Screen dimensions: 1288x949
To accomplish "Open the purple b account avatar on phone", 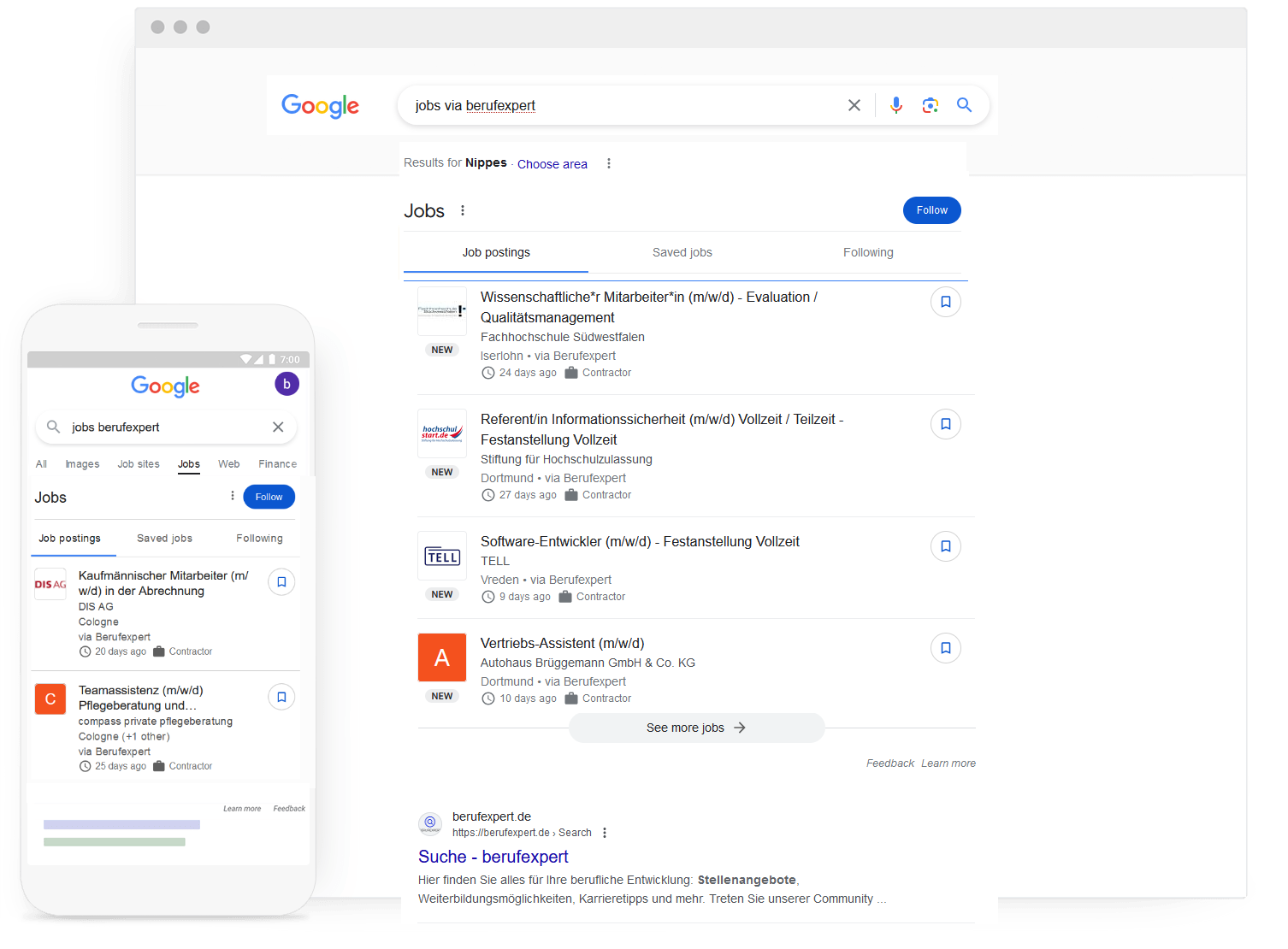I will click(287, 384).
